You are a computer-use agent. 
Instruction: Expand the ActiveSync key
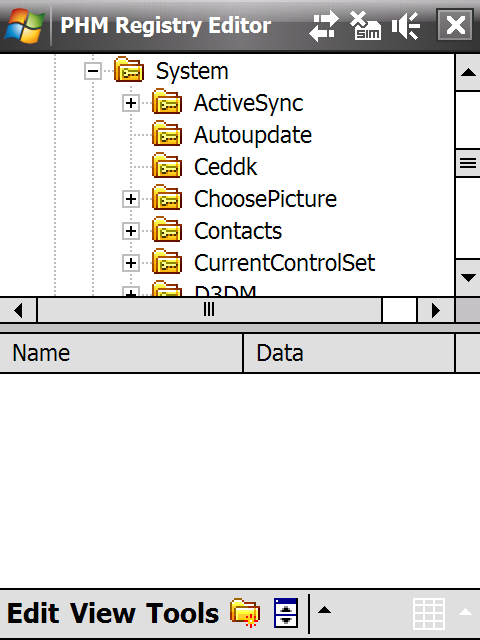[x=131, y=103]
